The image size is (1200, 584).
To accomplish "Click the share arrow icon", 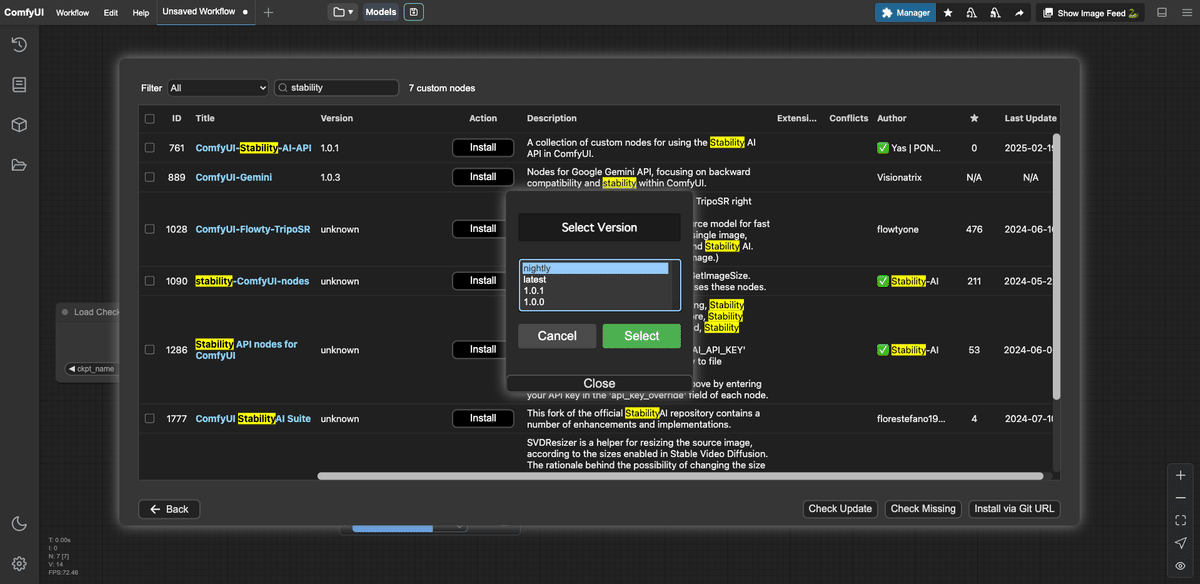I will [1019, 13].
